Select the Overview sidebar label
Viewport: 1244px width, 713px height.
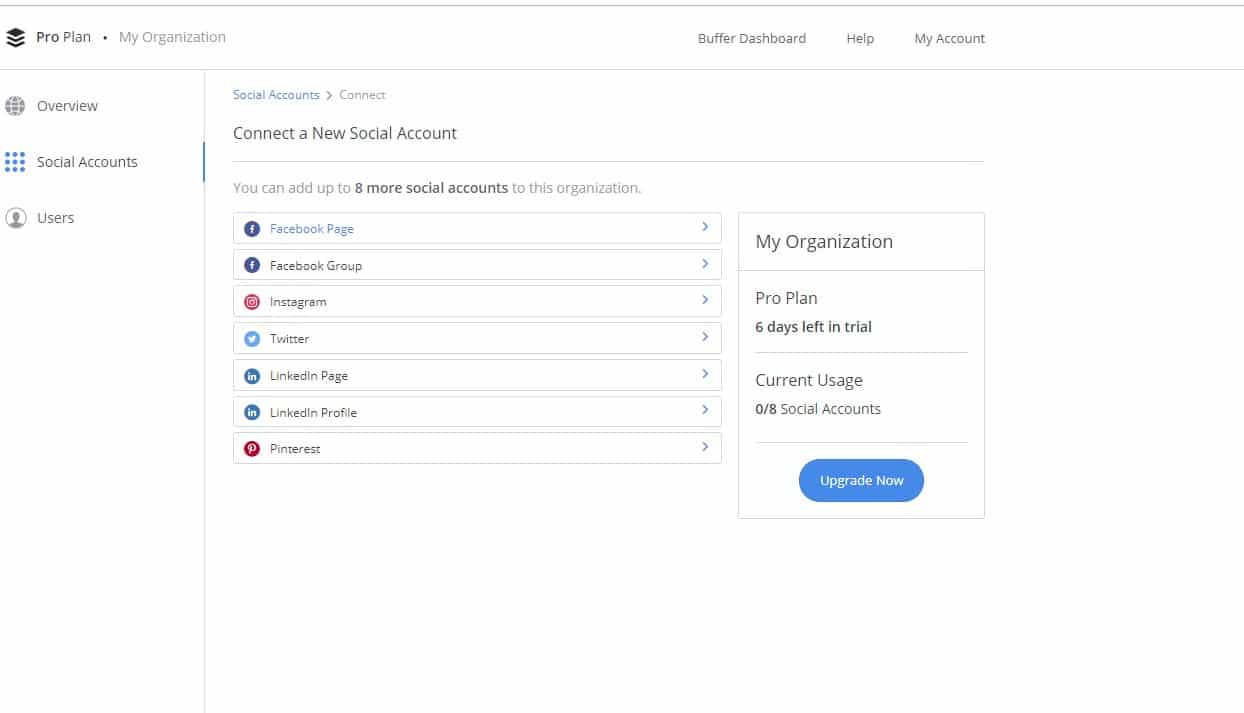point(67,106)
